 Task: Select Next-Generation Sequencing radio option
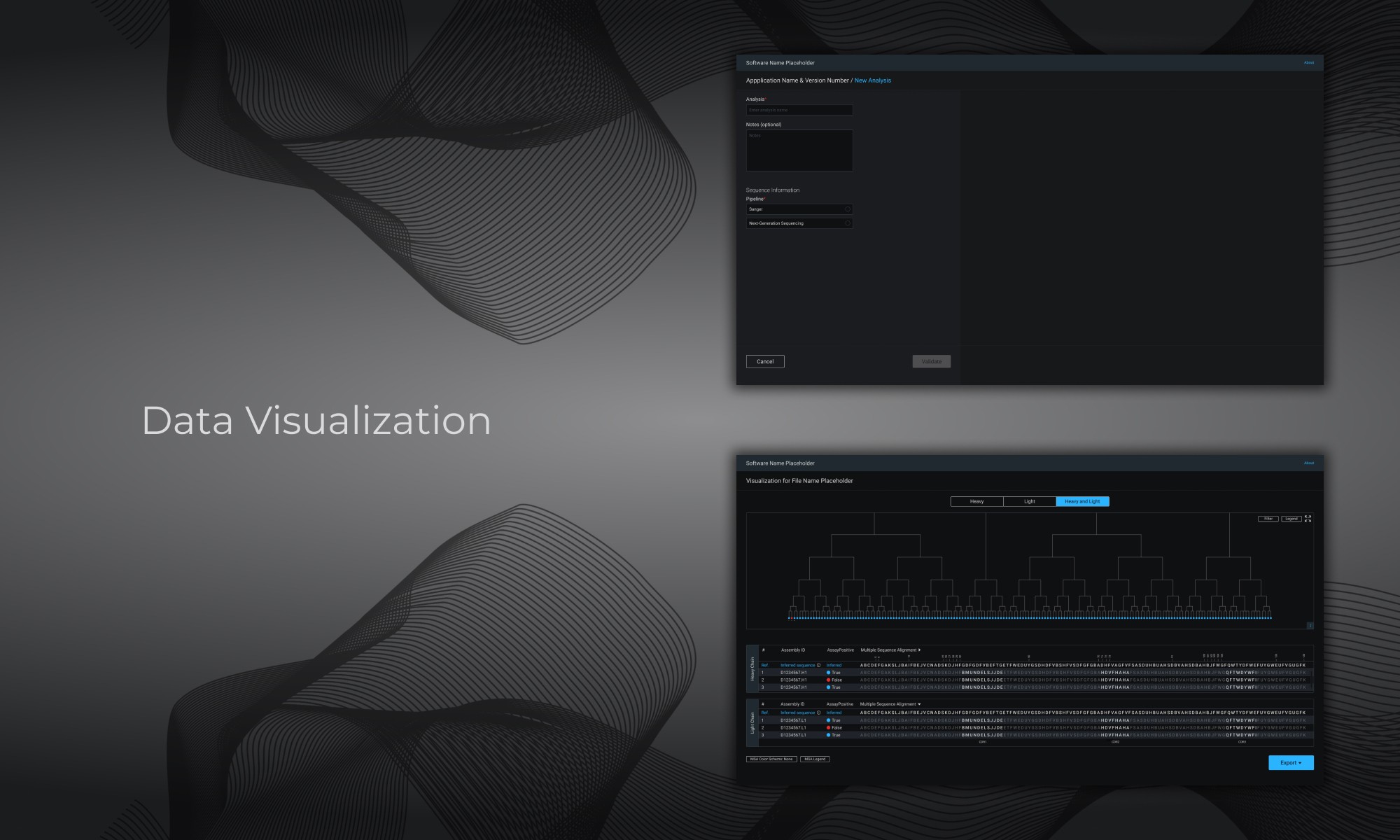(847, 223)
